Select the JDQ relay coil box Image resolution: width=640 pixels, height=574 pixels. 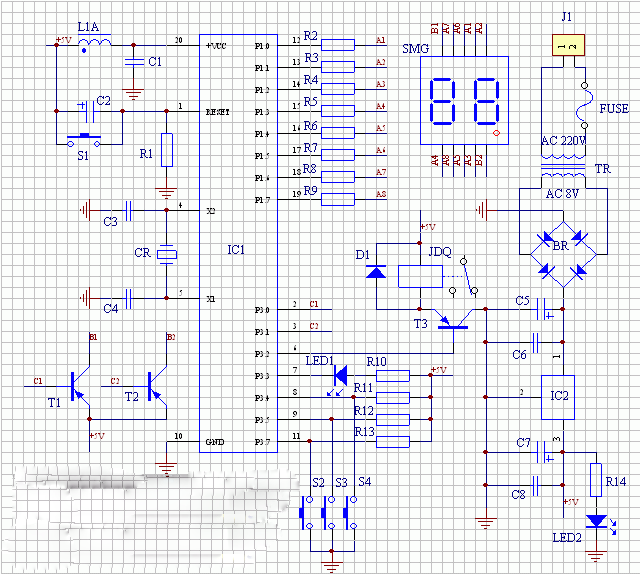420,276
